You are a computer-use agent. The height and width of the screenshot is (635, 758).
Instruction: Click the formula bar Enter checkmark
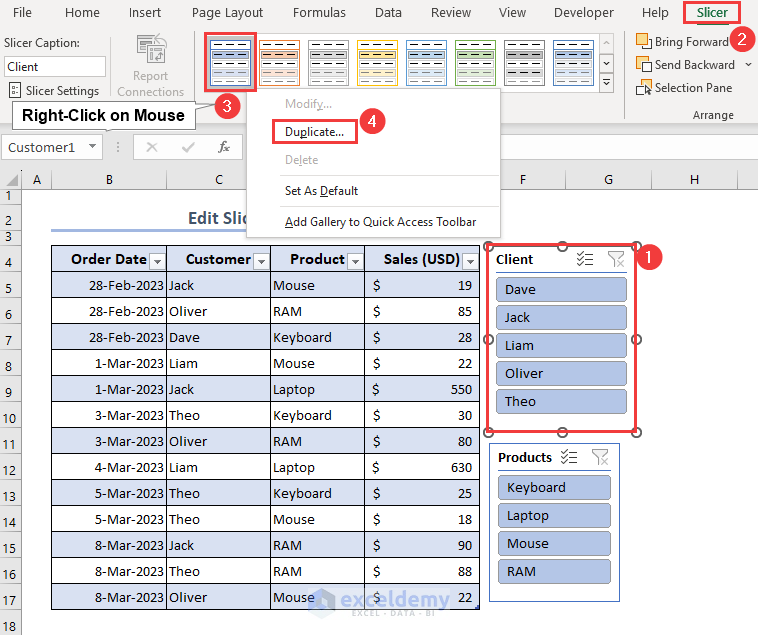pos(188,147)
